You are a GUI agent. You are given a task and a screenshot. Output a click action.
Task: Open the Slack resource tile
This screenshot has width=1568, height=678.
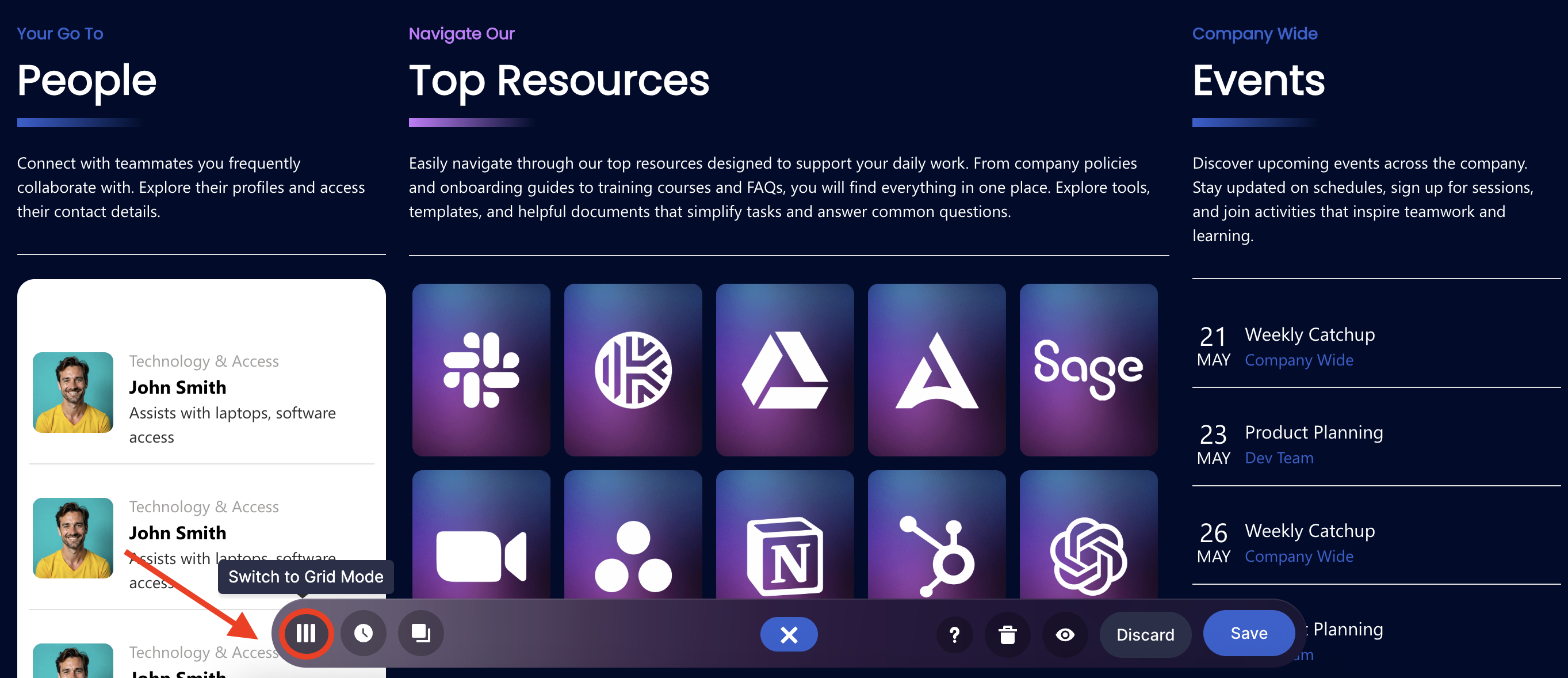pyautogui.click(x=481, y=370)
